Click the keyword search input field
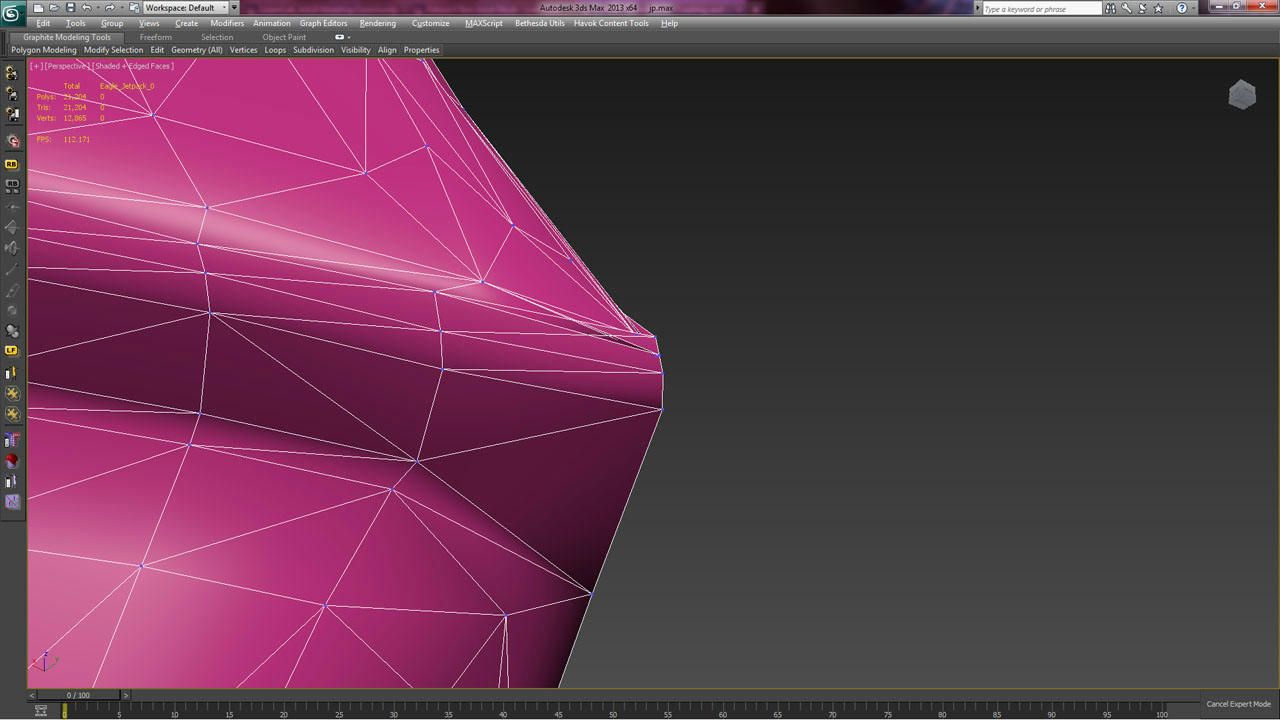This screenshot has width=1280, height=720. point(1041,8)
